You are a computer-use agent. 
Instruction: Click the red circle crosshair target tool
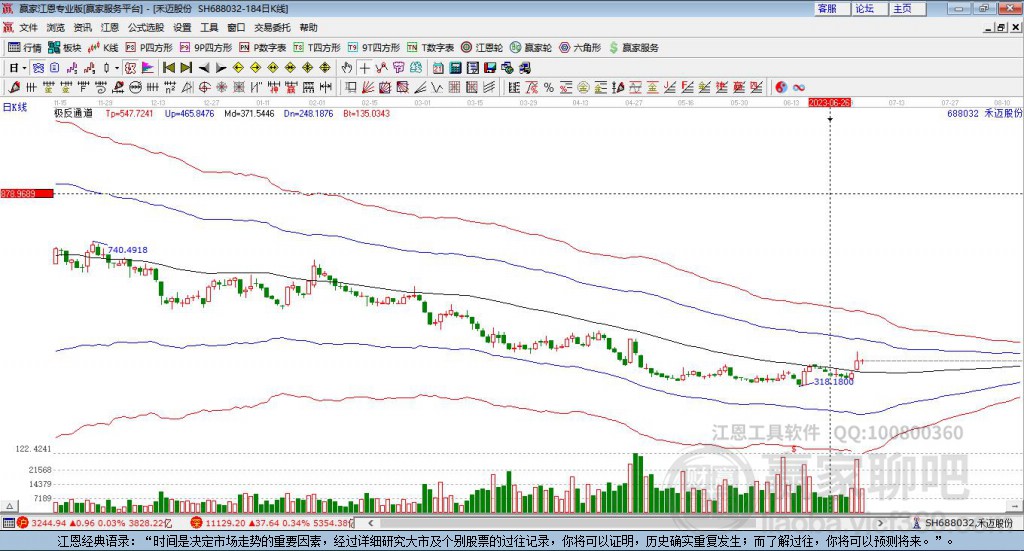pyautogui.click(x=203, y=87)
